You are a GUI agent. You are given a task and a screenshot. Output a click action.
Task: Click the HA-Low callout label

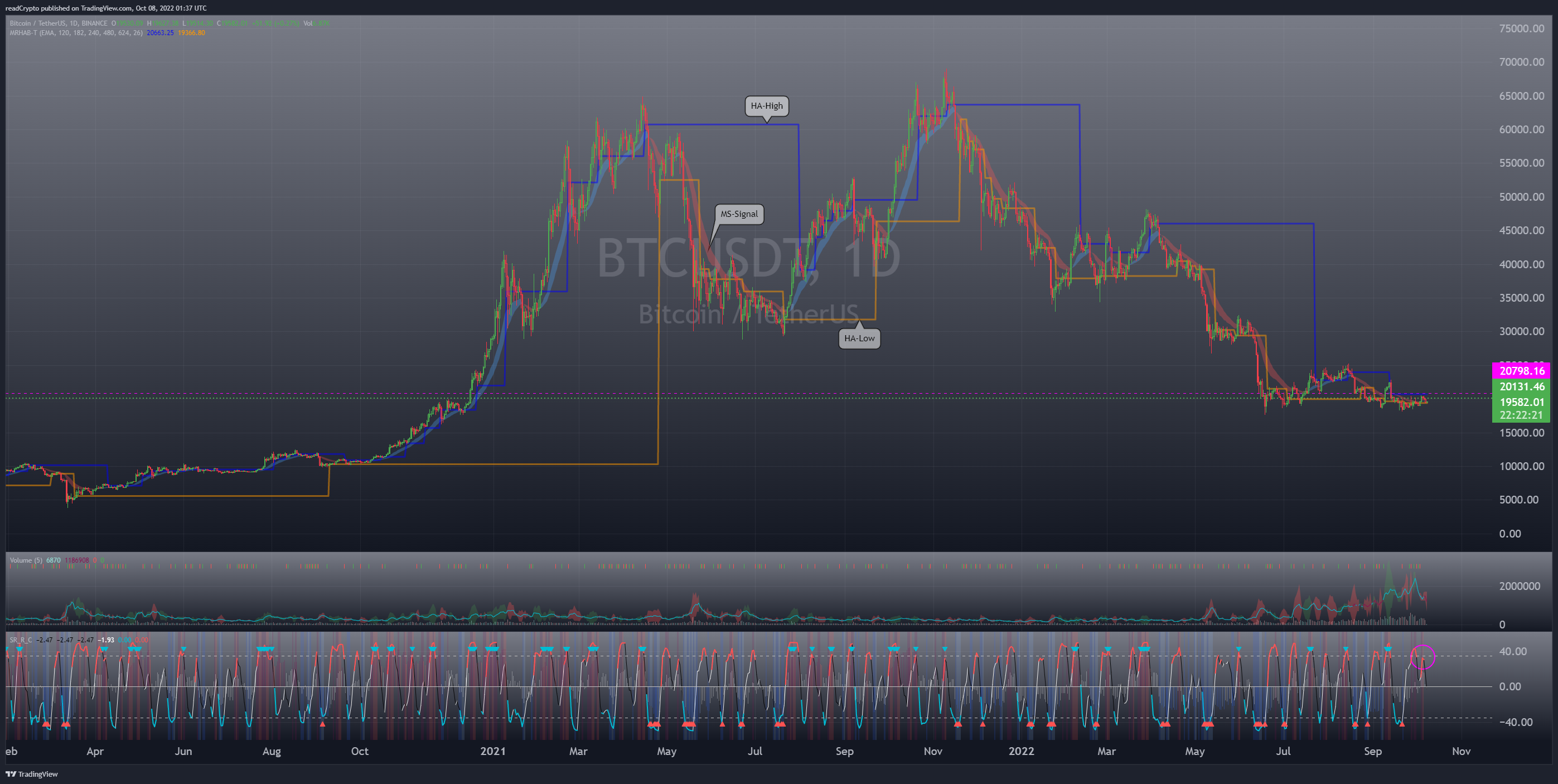[x=859, y=338]
